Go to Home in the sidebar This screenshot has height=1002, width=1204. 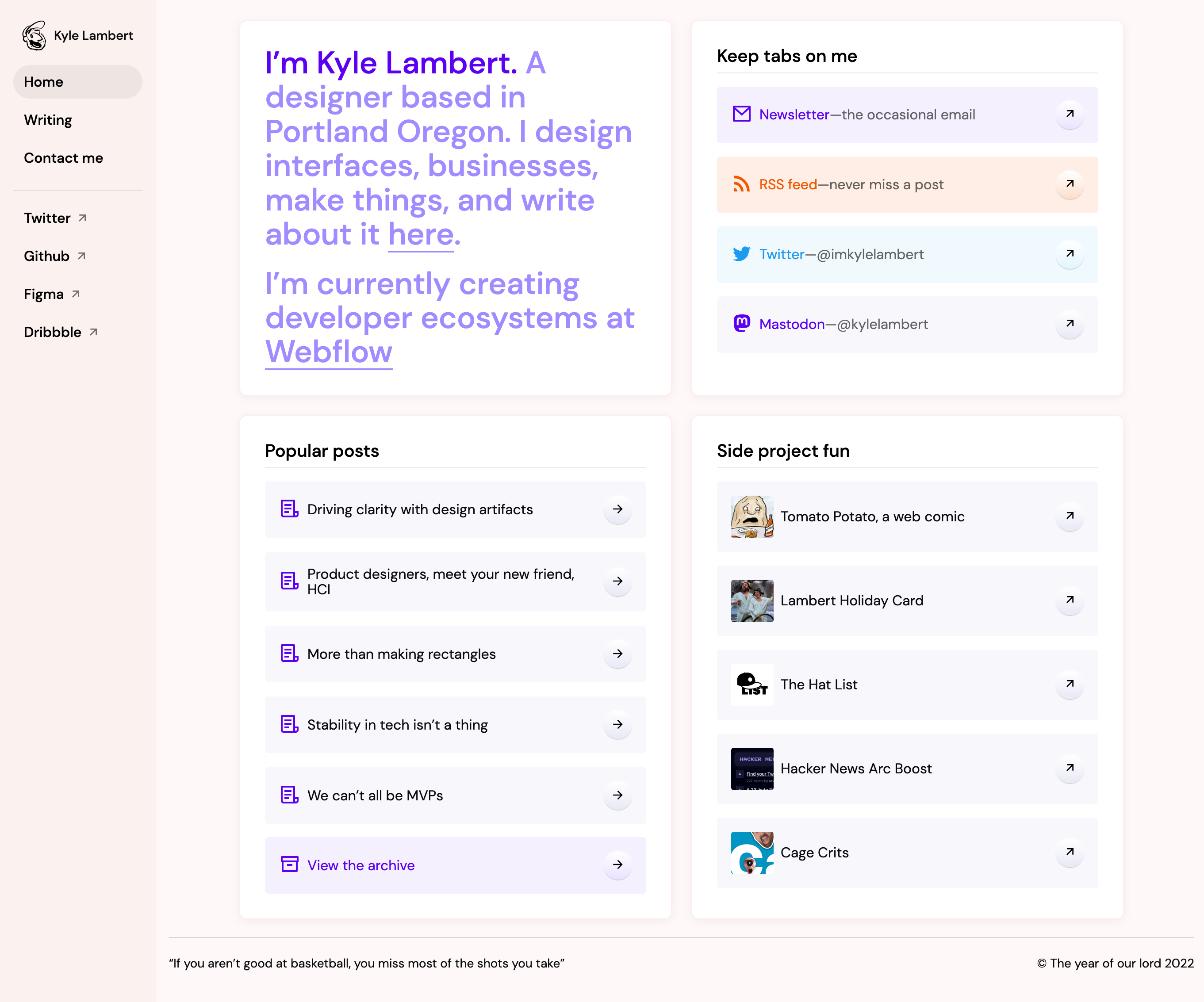77,82
